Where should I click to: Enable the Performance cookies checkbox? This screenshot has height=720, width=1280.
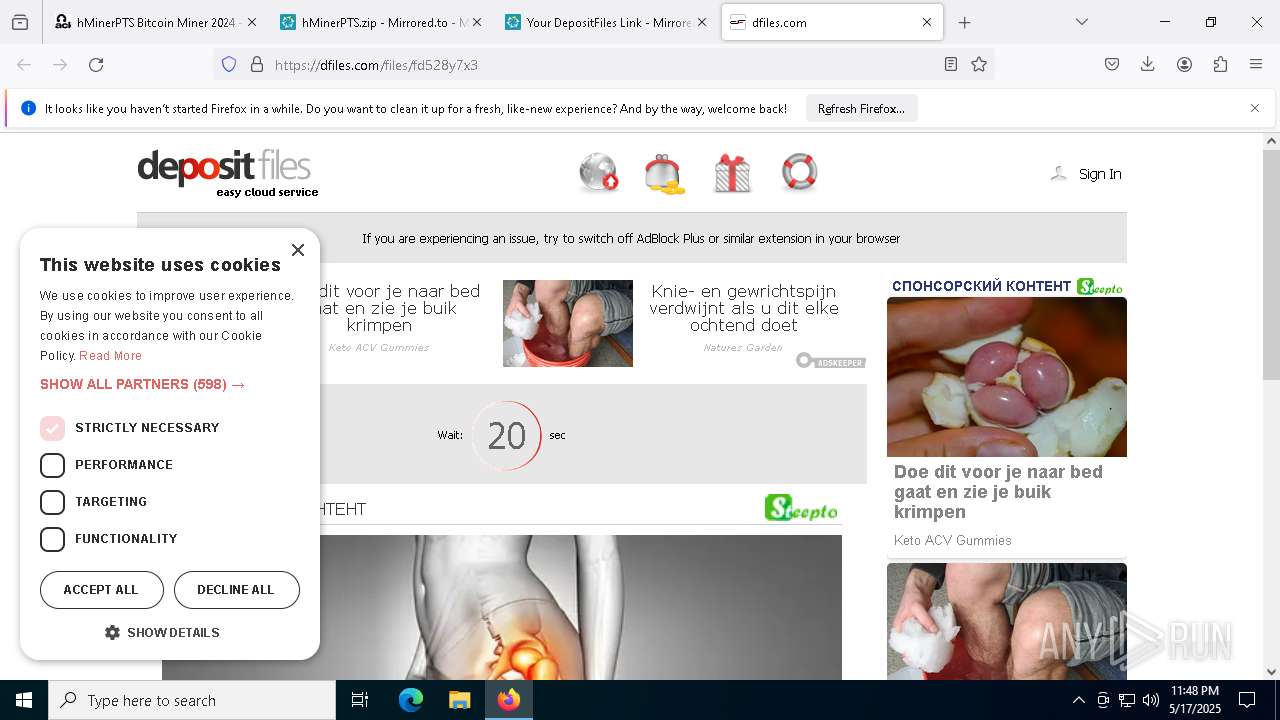point(52,465)
